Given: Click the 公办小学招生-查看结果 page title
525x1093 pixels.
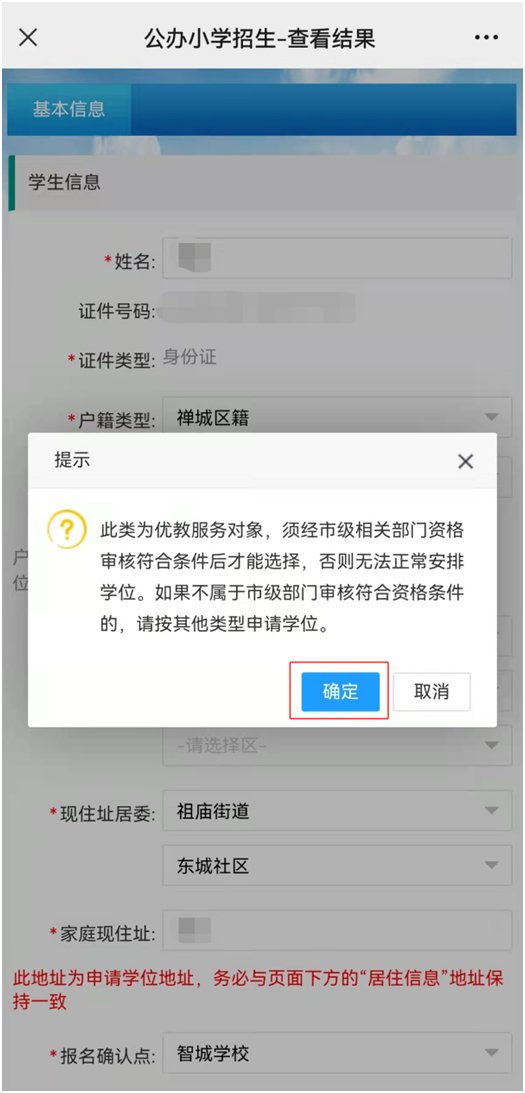Looking at the screenshot, I should pyautogui.click(x=260, y=38).
